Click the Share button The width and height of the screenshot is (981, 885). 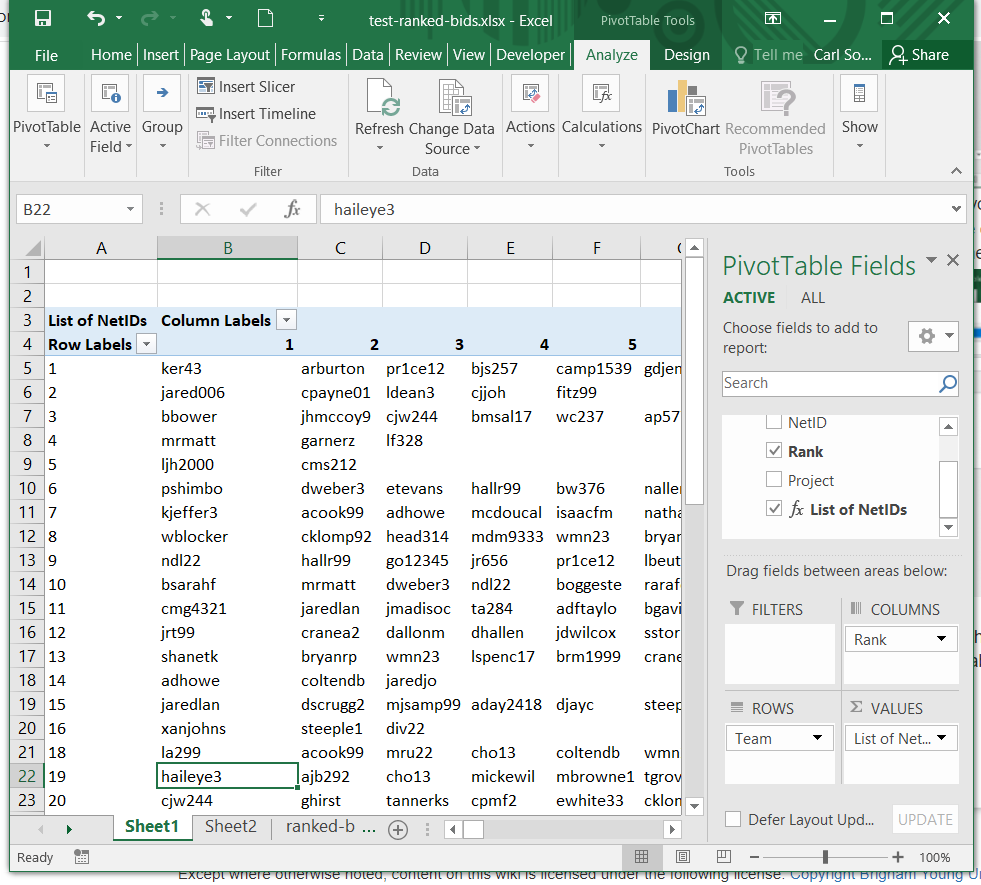919,55
